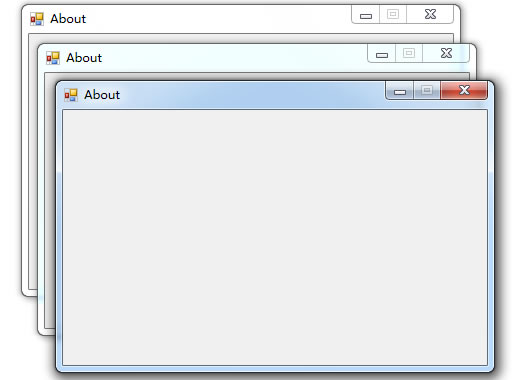Screen dimensions: 520x380
Task: Click the middle About window's form icon
Action: (x=53, y=58)
